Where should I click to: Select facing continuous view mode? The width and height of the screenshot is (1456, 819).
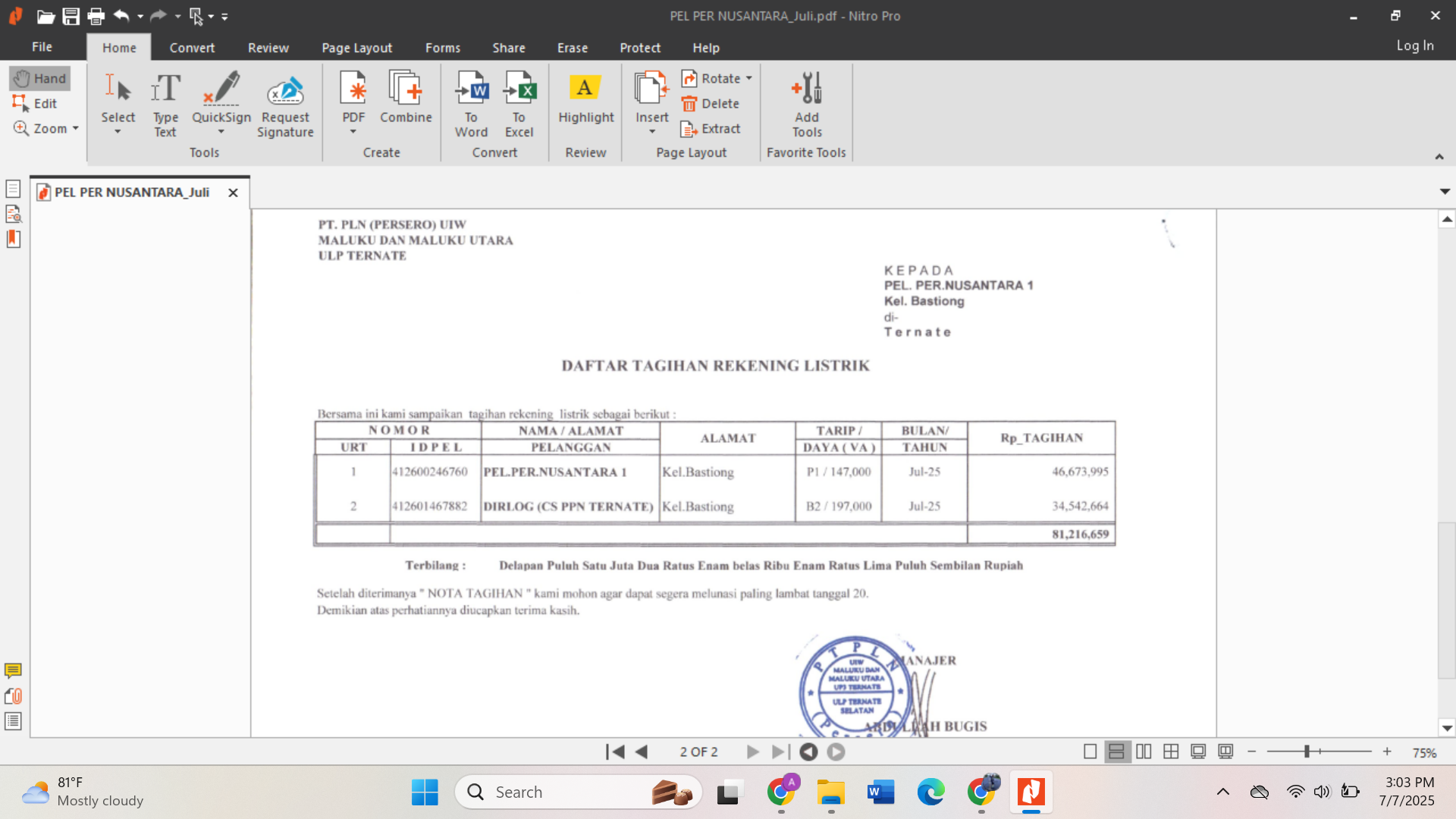pos(1171,752)
